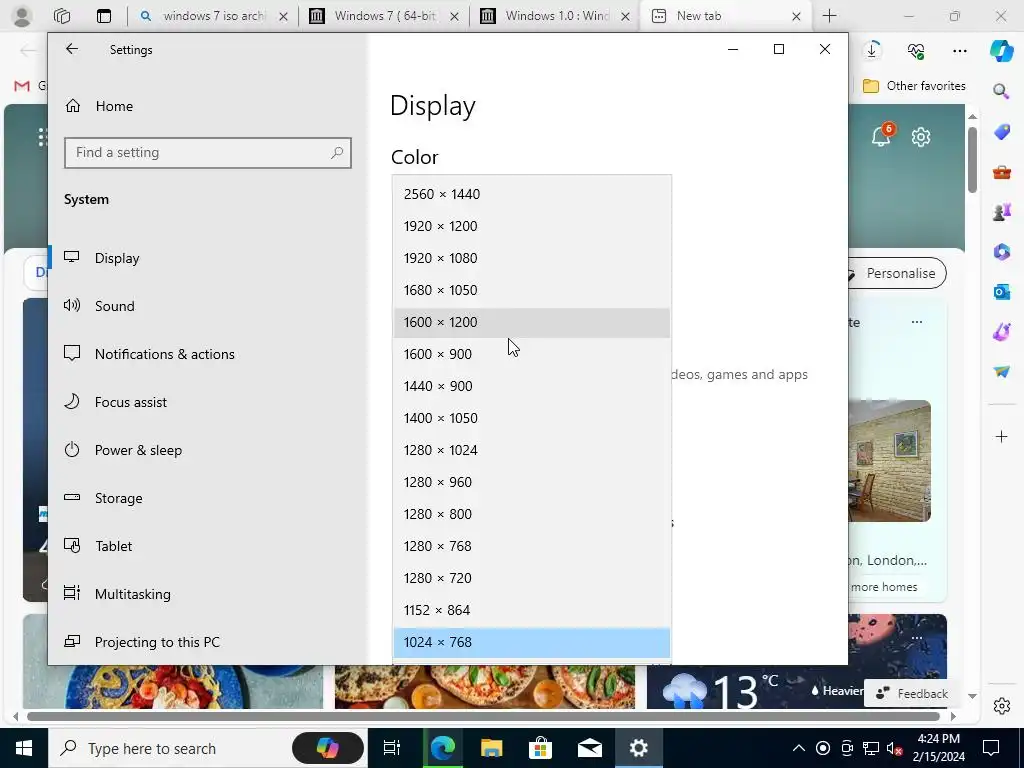Select the 1680 × 1050 resolution option
The height and width of the screenshot is (768, 1024).
532,290
